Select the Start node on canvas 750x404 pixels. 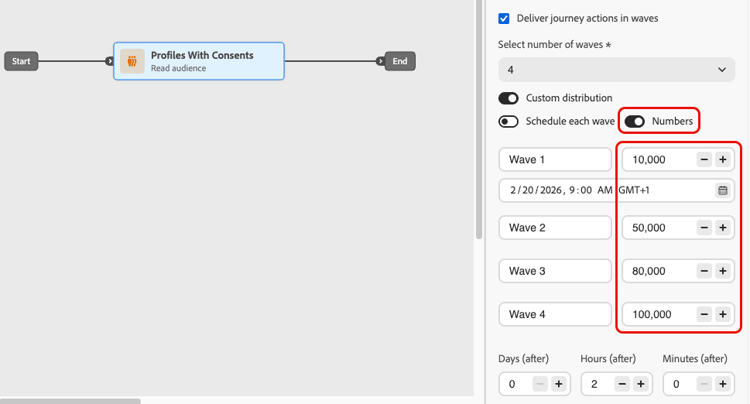tap(21, 61)
